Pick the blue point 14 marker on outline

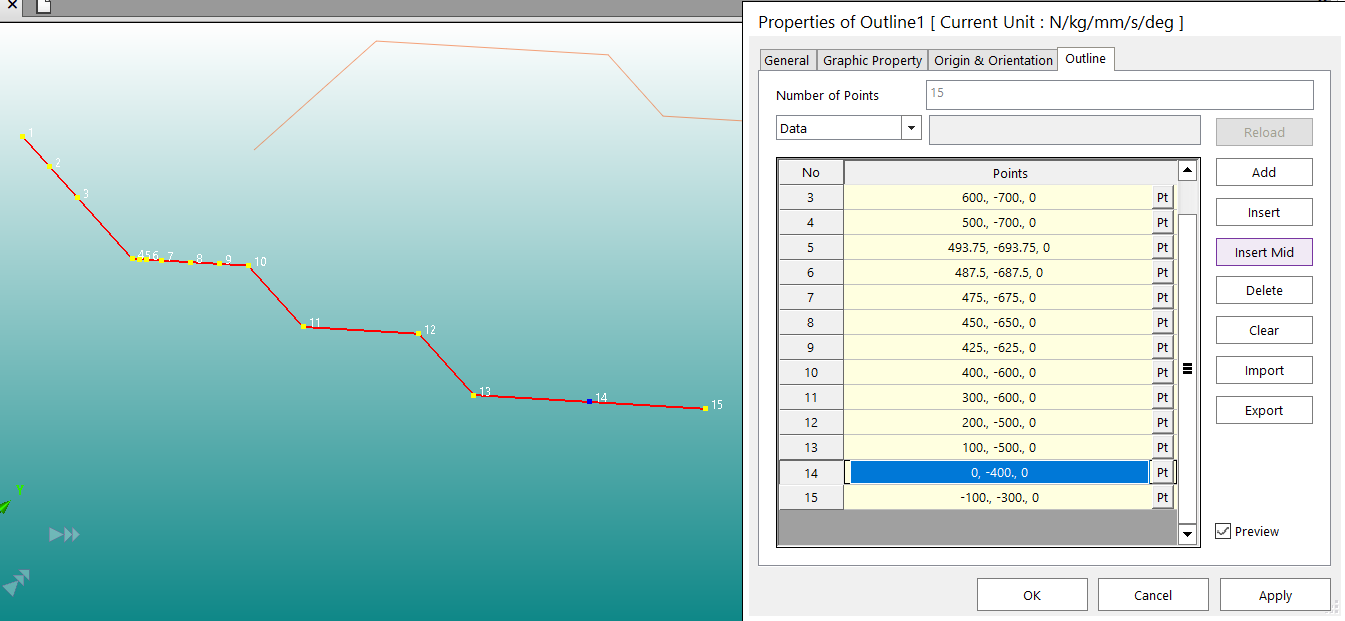click(x=590, y=401)
